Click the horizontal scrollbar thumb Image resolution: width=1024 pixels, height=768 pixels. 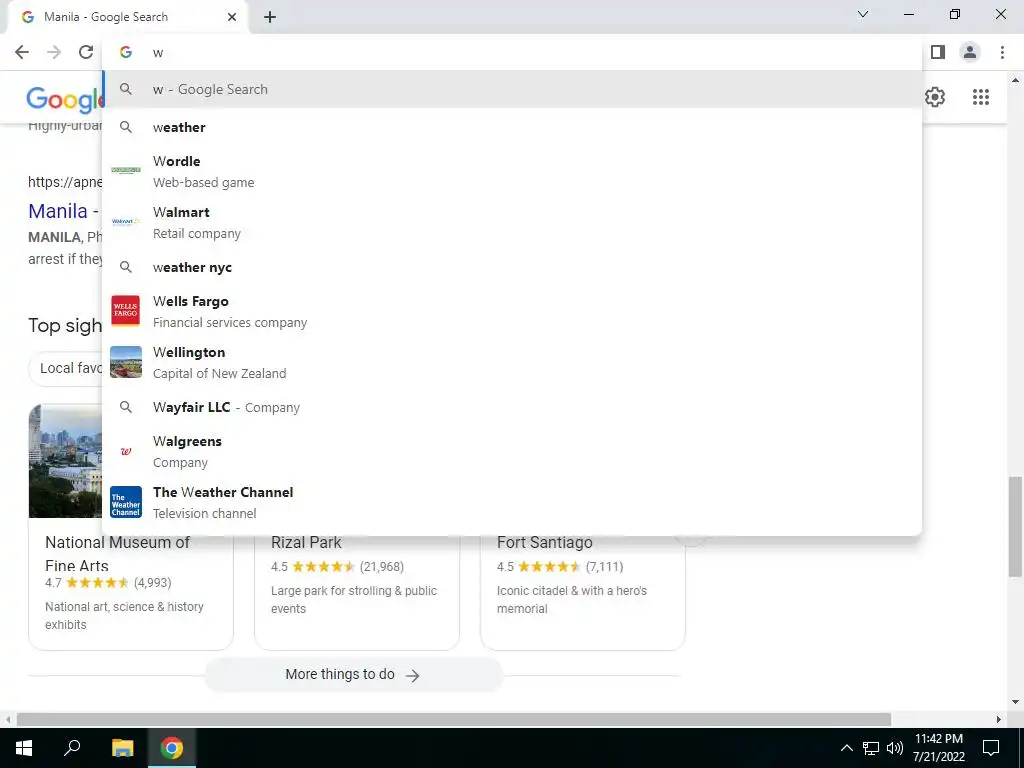(454, 719)
